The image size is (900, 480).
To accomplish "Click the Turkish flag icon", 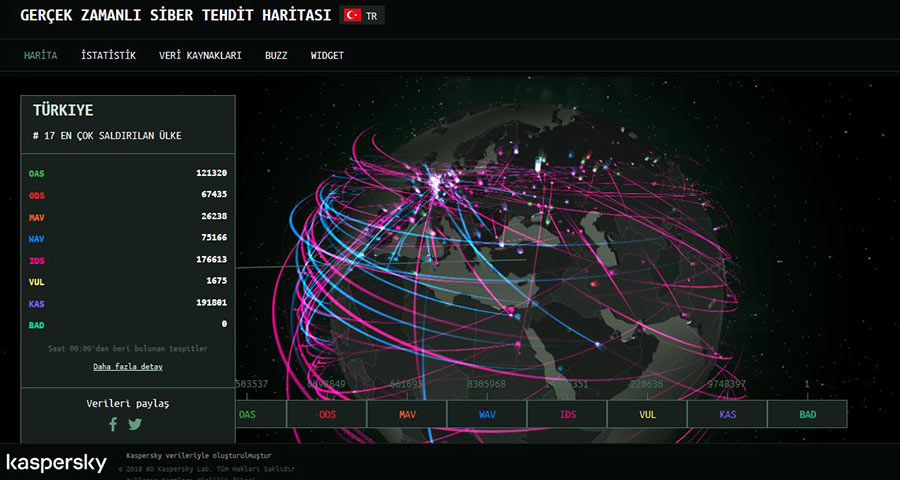I will click(x=352, y=16).
